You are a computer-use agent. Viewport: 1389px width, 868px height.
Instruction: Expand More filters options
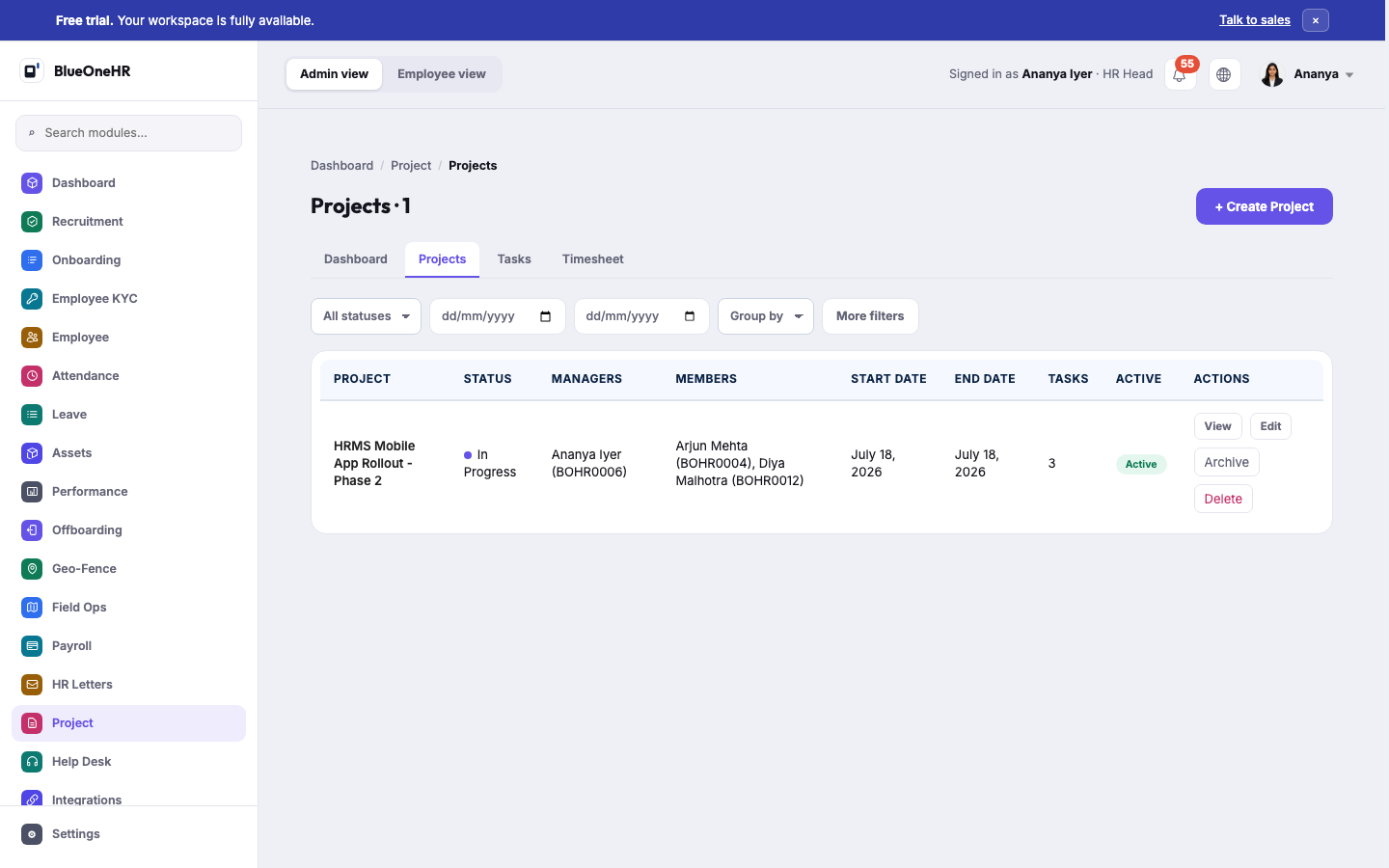tap(870, 316)
